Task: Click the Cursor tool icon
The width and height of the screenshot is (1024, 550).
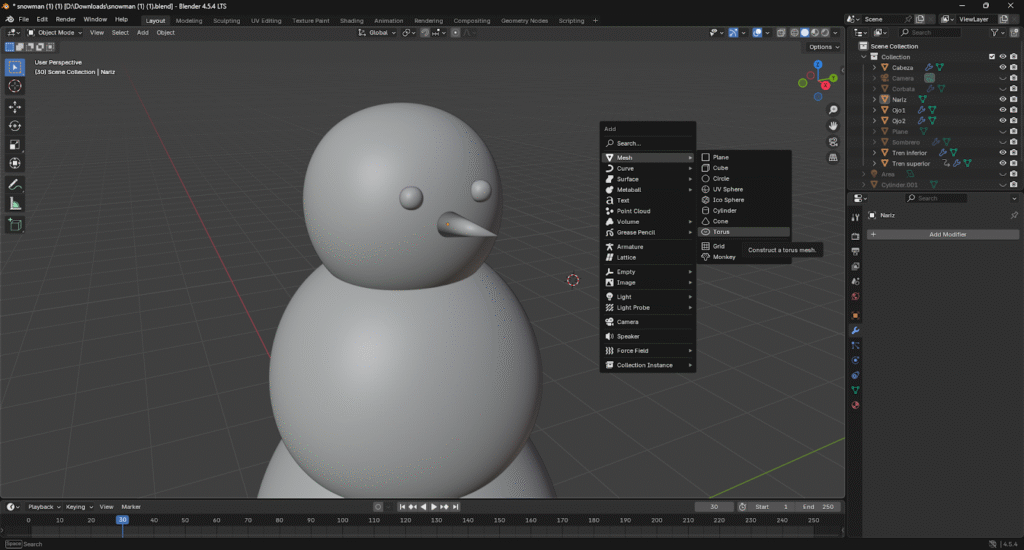Action: tap(15, 86)
